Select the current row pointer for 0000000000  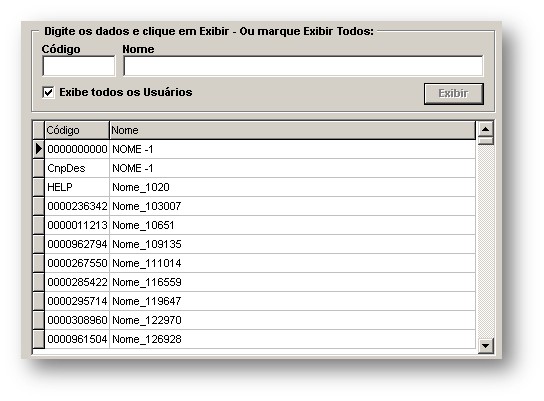coord(39,149)
